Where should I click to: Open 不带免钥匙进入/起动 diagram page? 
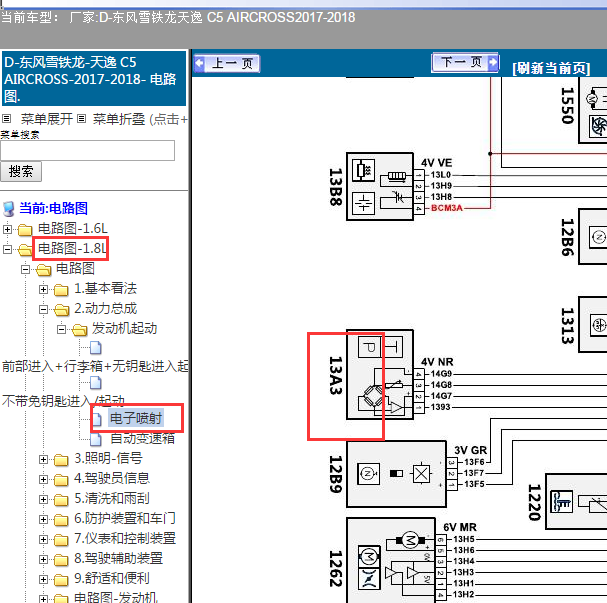[x=63, y=401]
